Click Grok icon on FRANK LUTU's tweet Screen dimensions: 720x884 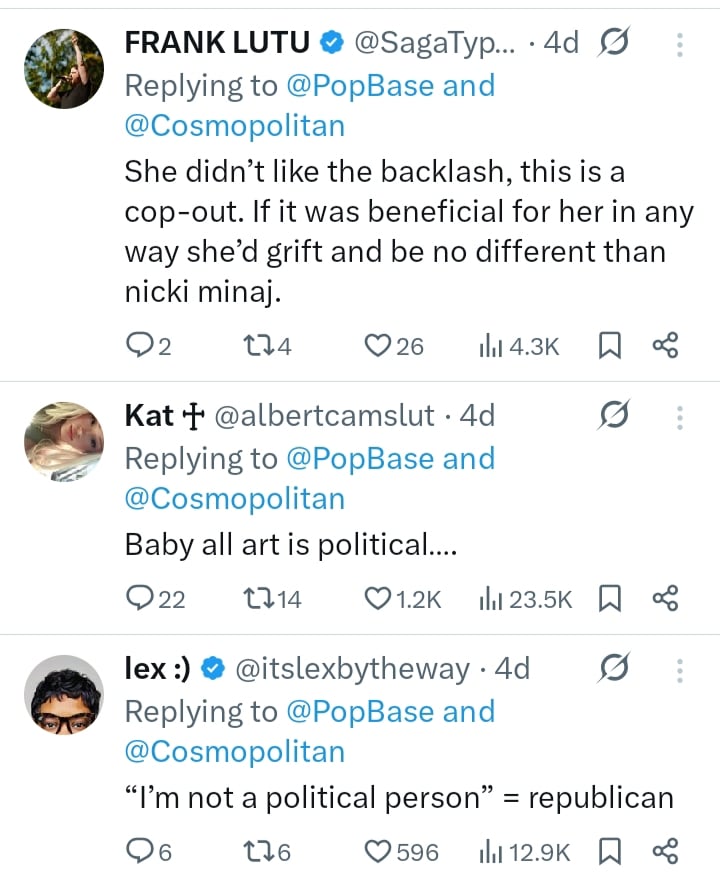[613, 43]
